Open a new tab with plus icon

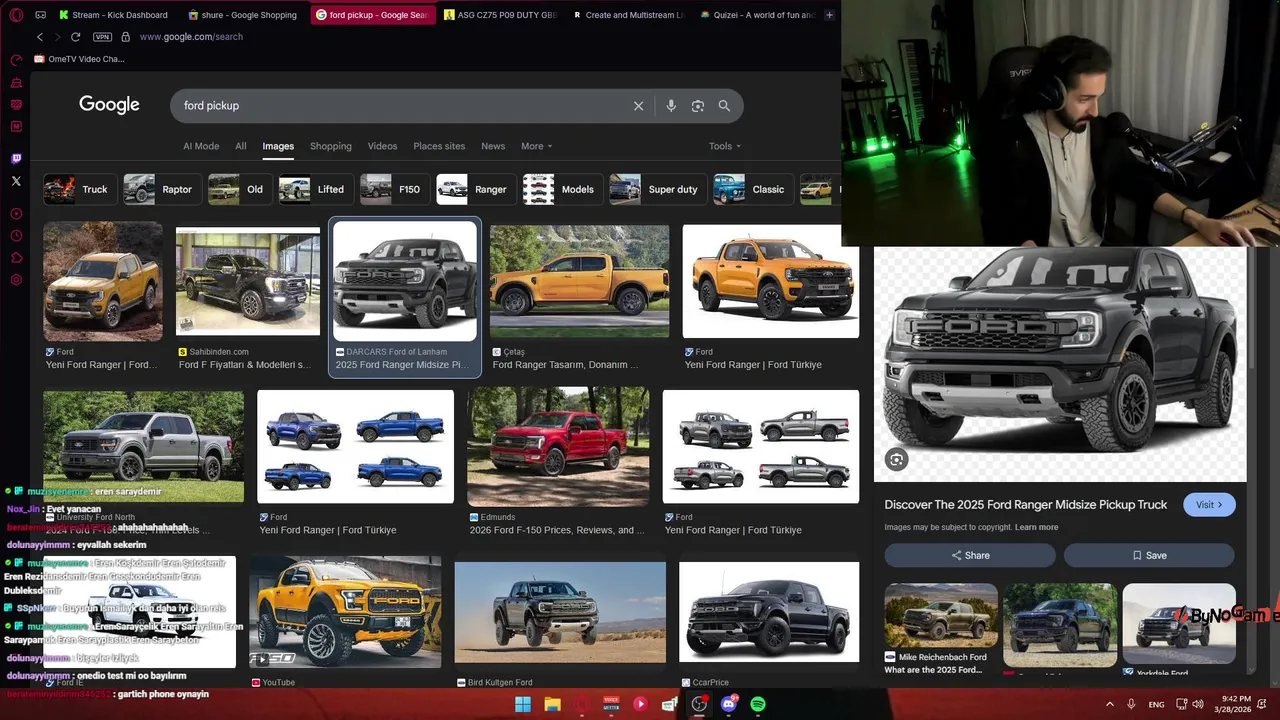pos(829,15)
